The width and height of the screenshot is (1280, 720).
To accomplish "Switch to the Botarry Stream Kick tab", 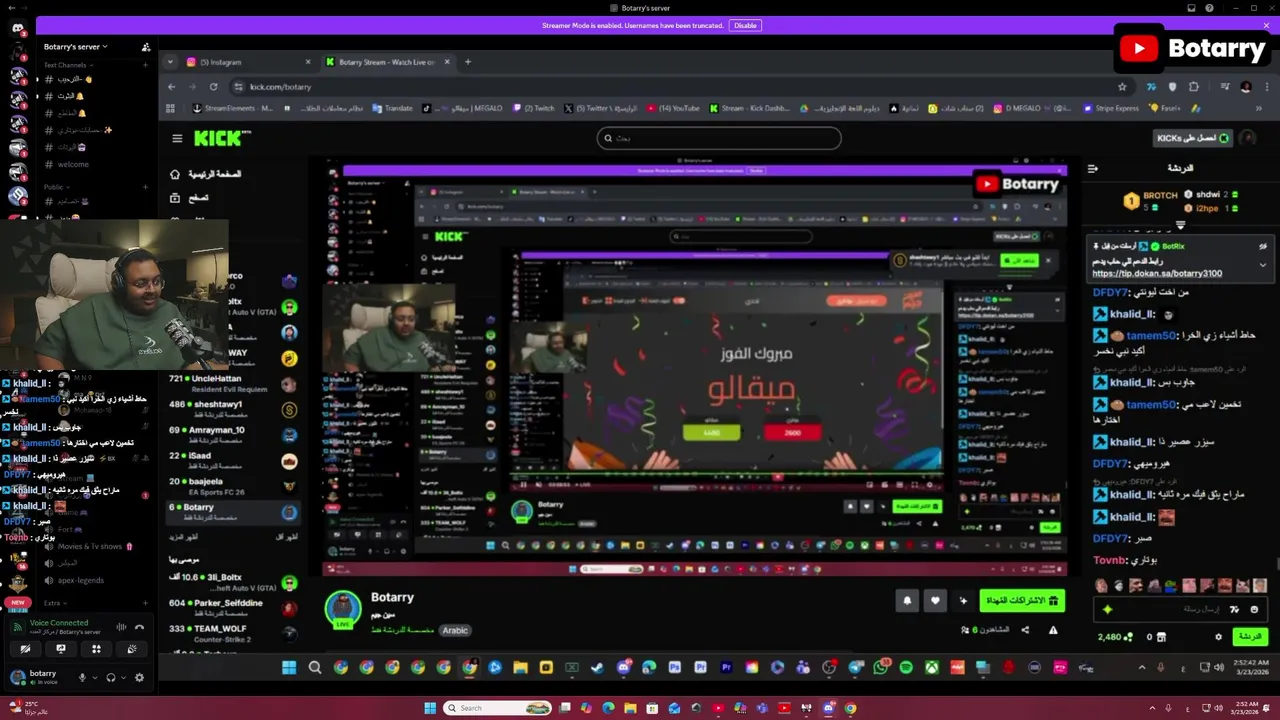I will coord(388,62).
